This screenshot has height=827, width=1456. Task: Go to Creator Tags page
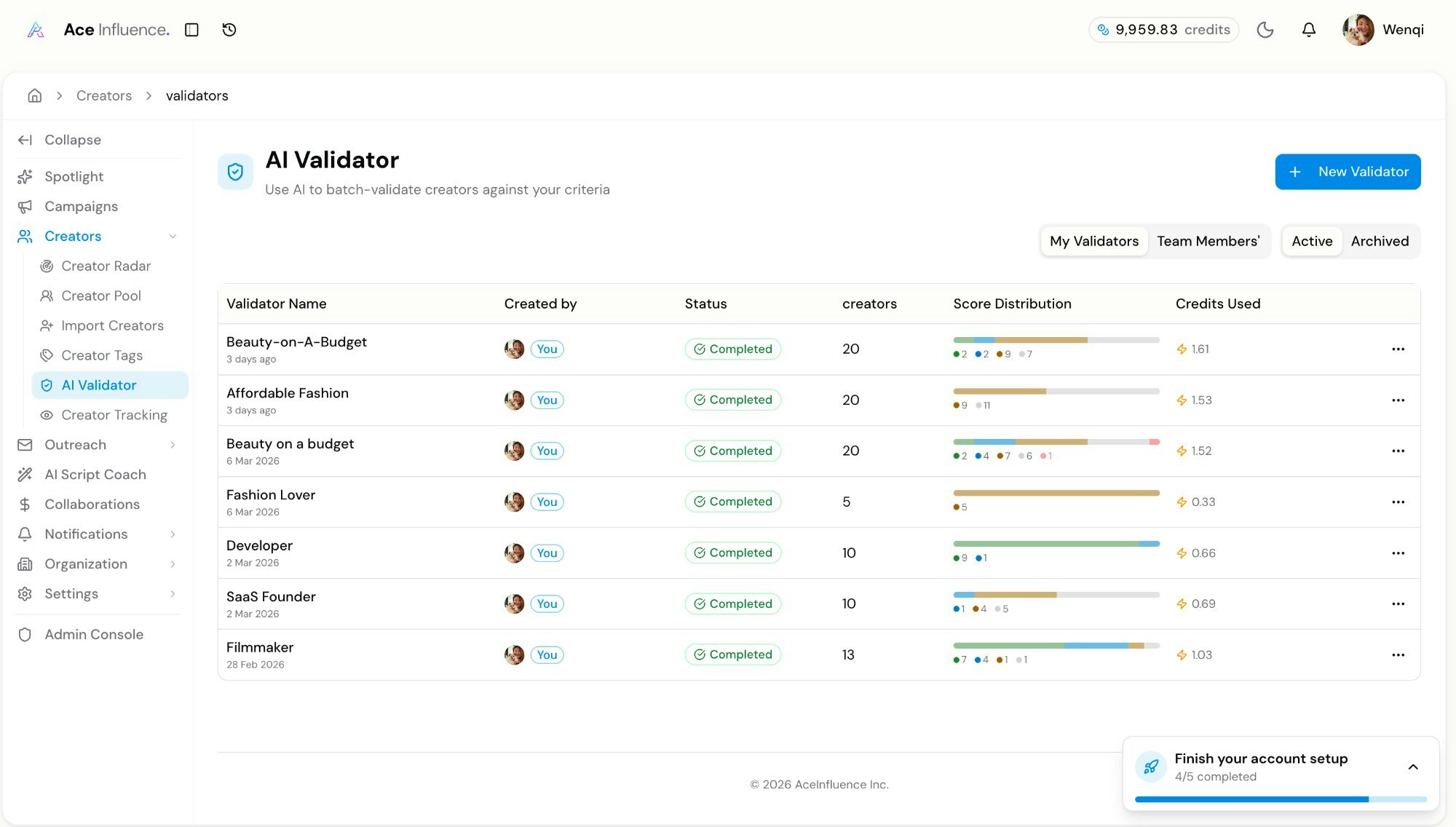(x=102, y=356)
